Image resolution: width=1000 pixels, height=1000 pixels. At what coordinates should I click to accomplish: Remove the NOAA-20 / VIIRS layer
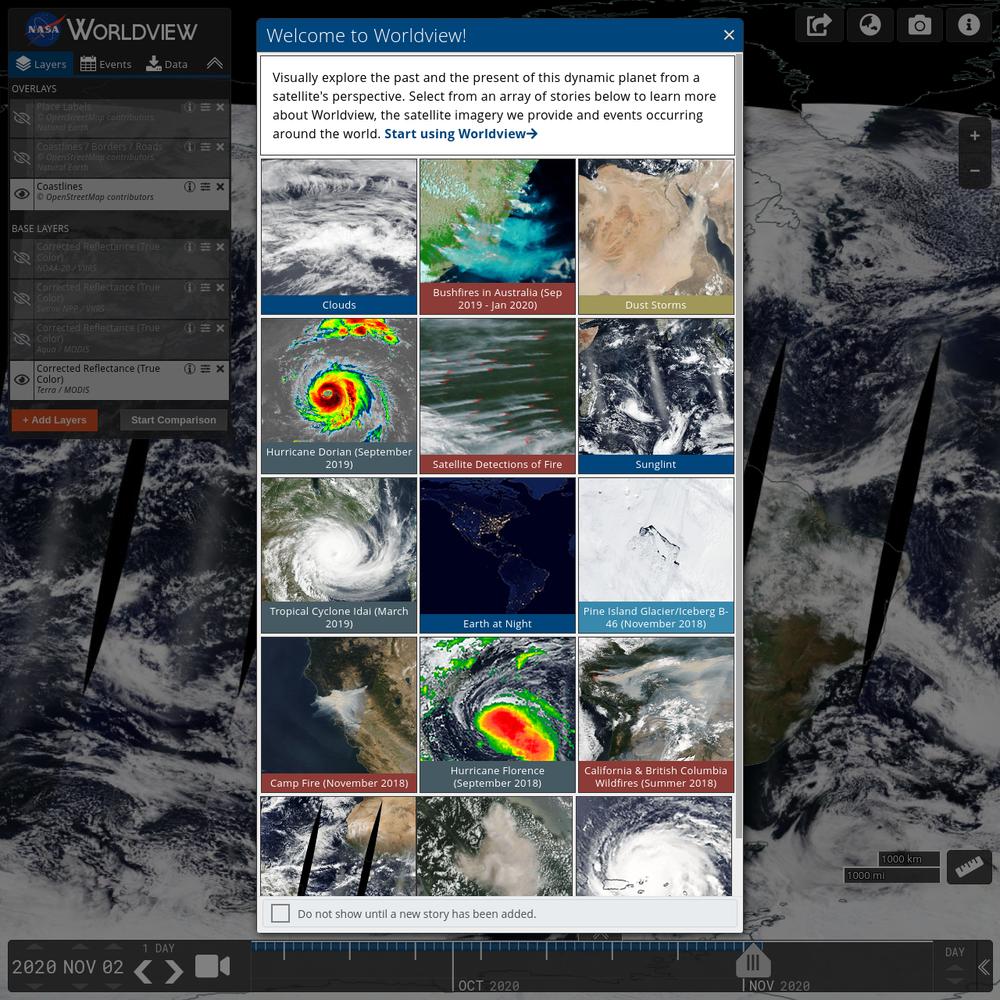click(x=220, y=247)
